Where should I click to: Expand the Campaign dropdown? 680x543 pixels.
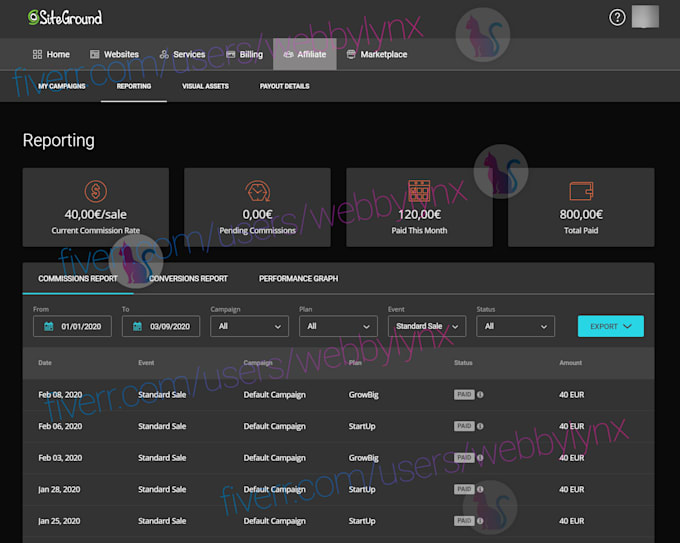[x=249, y=326]
